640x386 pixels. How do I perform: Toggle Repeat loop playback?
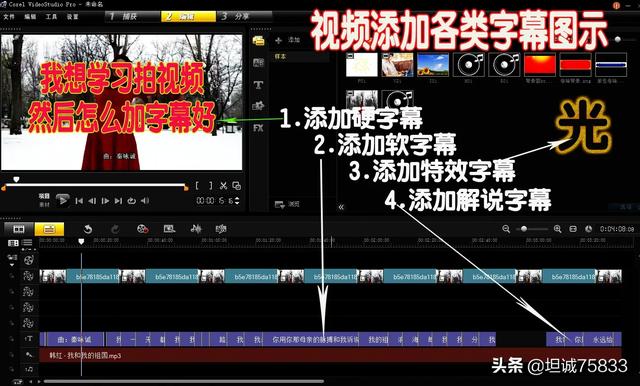[x=131, y=201]
